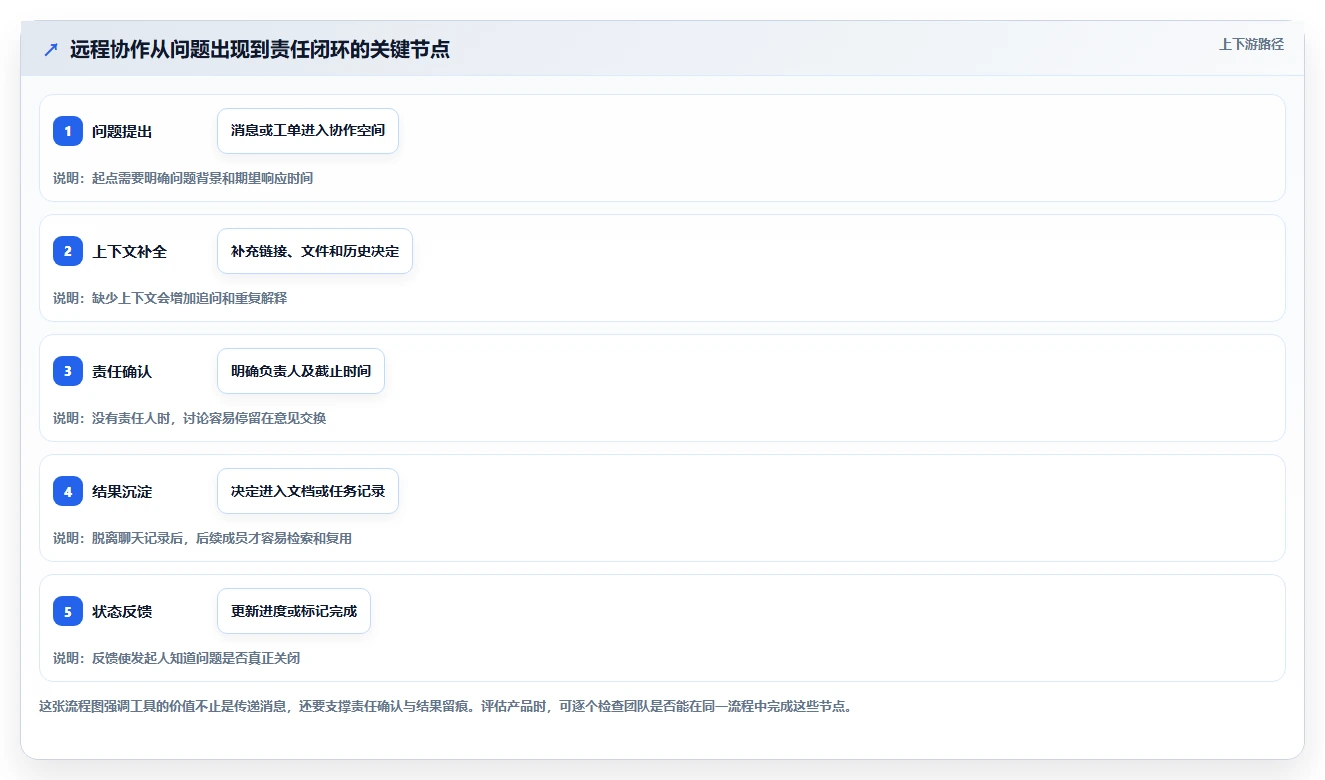Image resolution: width=1325 pixels, height=780 pixels.
Task: Click the step 3 number badge
Action: [68, 371]
